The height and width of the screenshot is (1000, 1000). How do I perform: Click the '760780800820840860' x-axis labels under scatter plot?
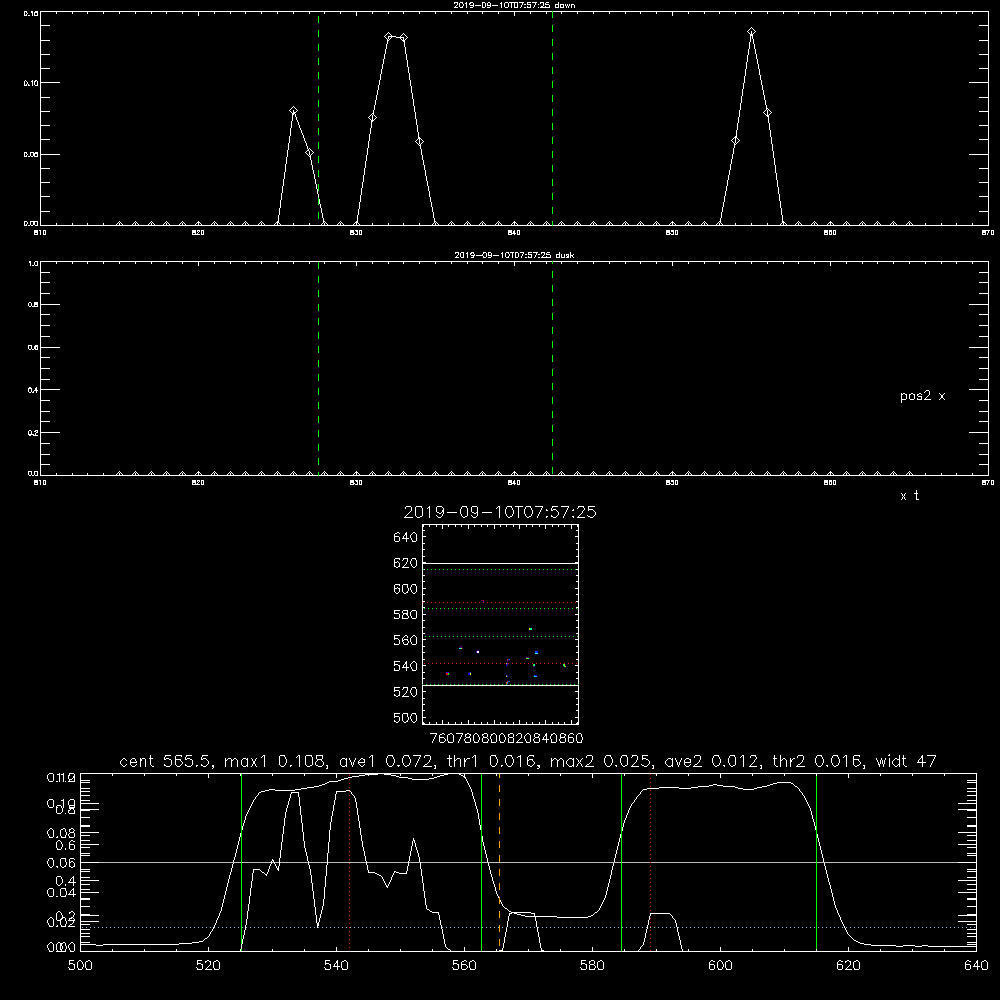[506, 738]
